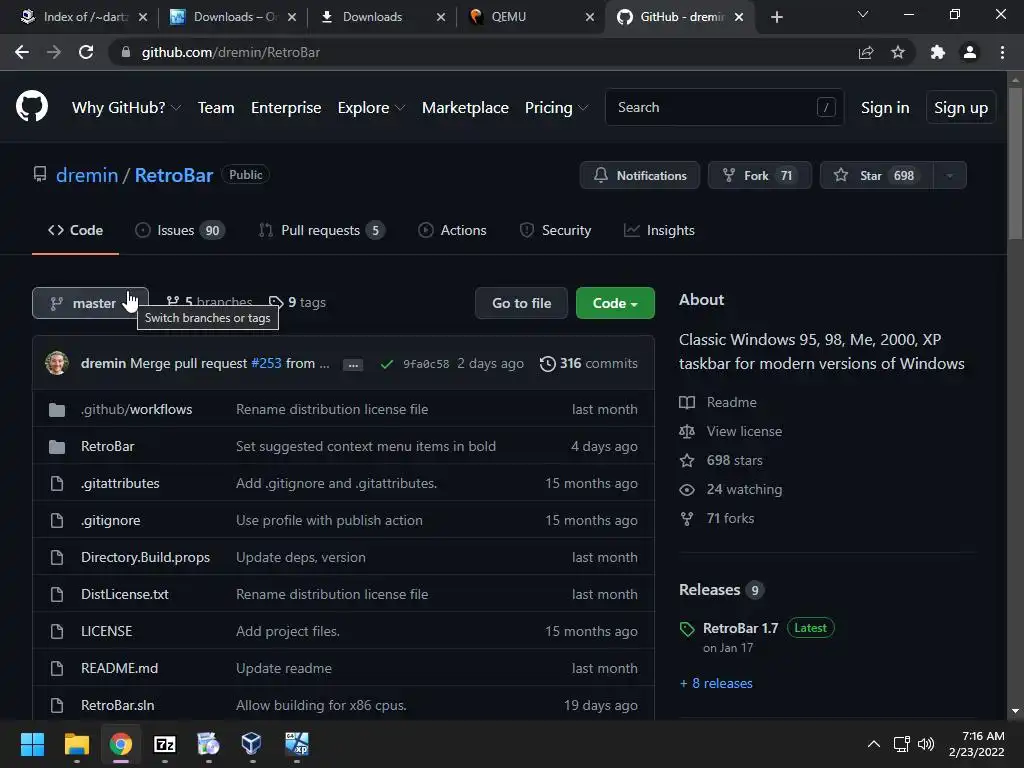Open the Insights tab
Screen dimensions: 1024x768
pos(659,230)
